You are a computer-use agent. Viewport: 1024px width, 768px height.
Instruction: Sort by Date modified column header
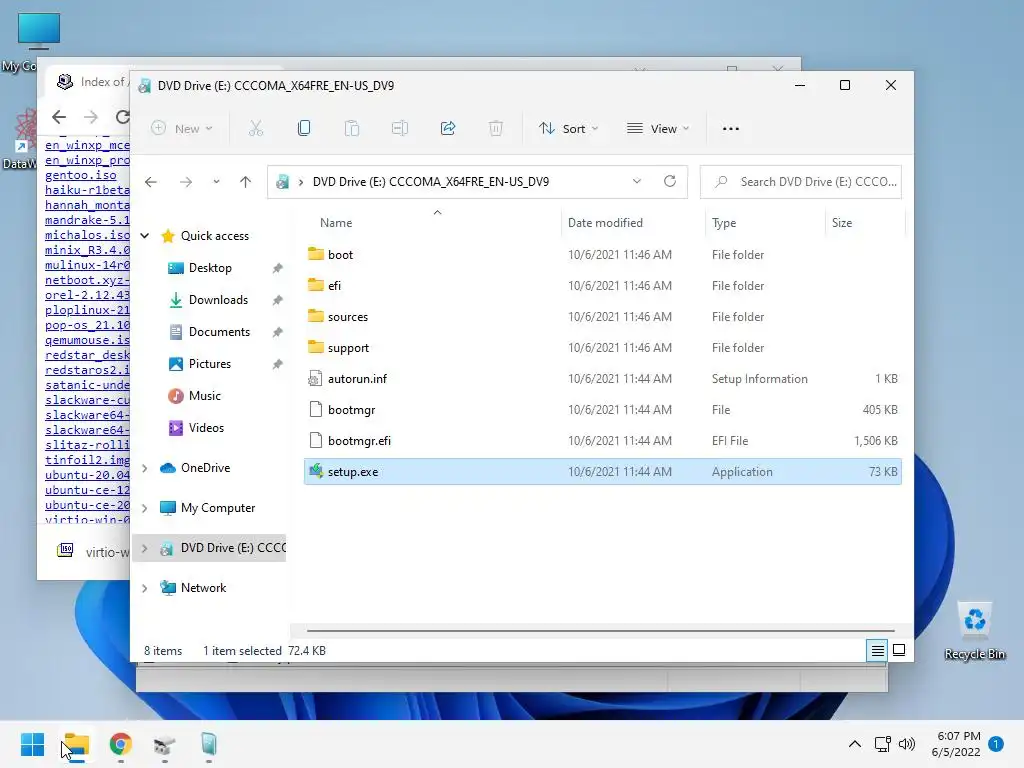[605, 223]
